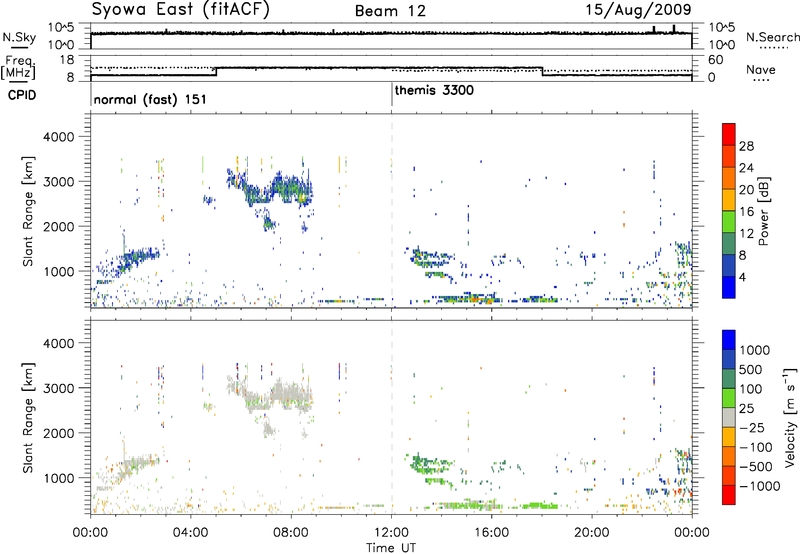Click the 'Nave' legend label
Viewport: 800px width, 554px height.
(x=761, y=69)
